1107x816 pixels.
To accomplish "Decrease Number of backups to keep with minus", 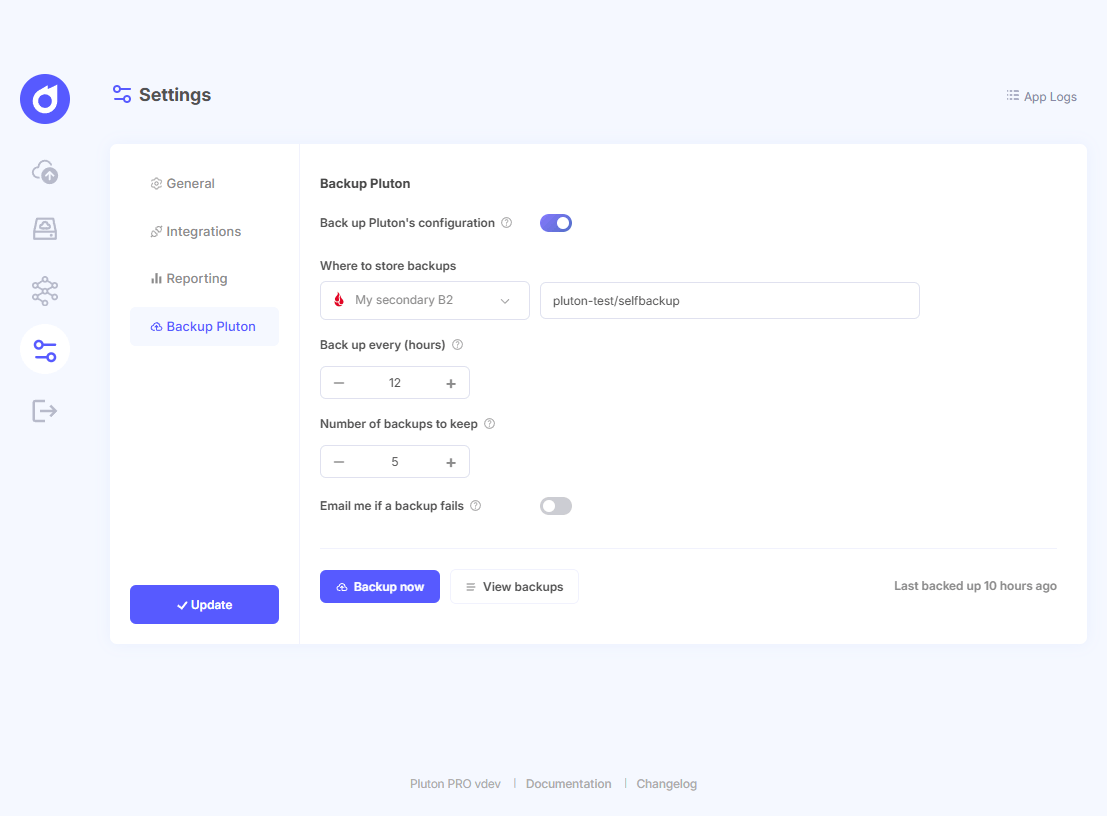I will pos(339,462).
